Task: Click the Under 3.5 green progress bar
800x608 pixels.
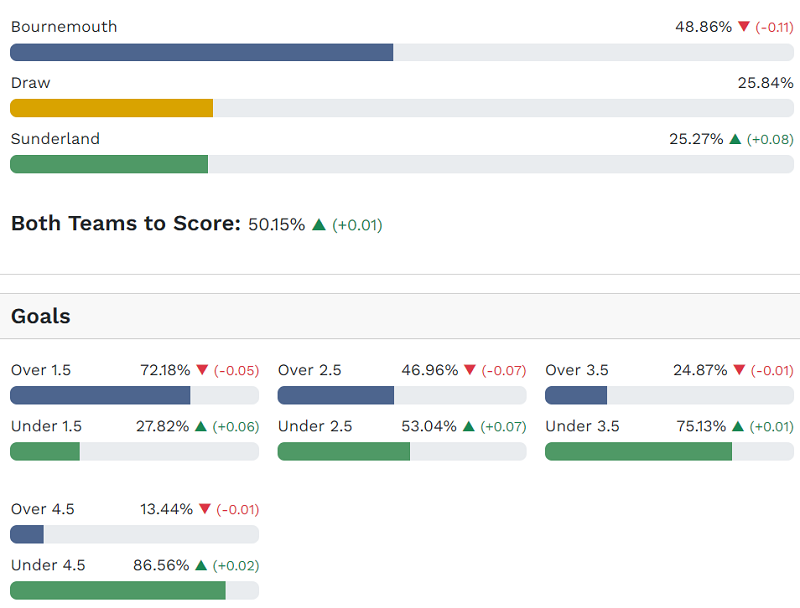Action: [x=638, y=451]
